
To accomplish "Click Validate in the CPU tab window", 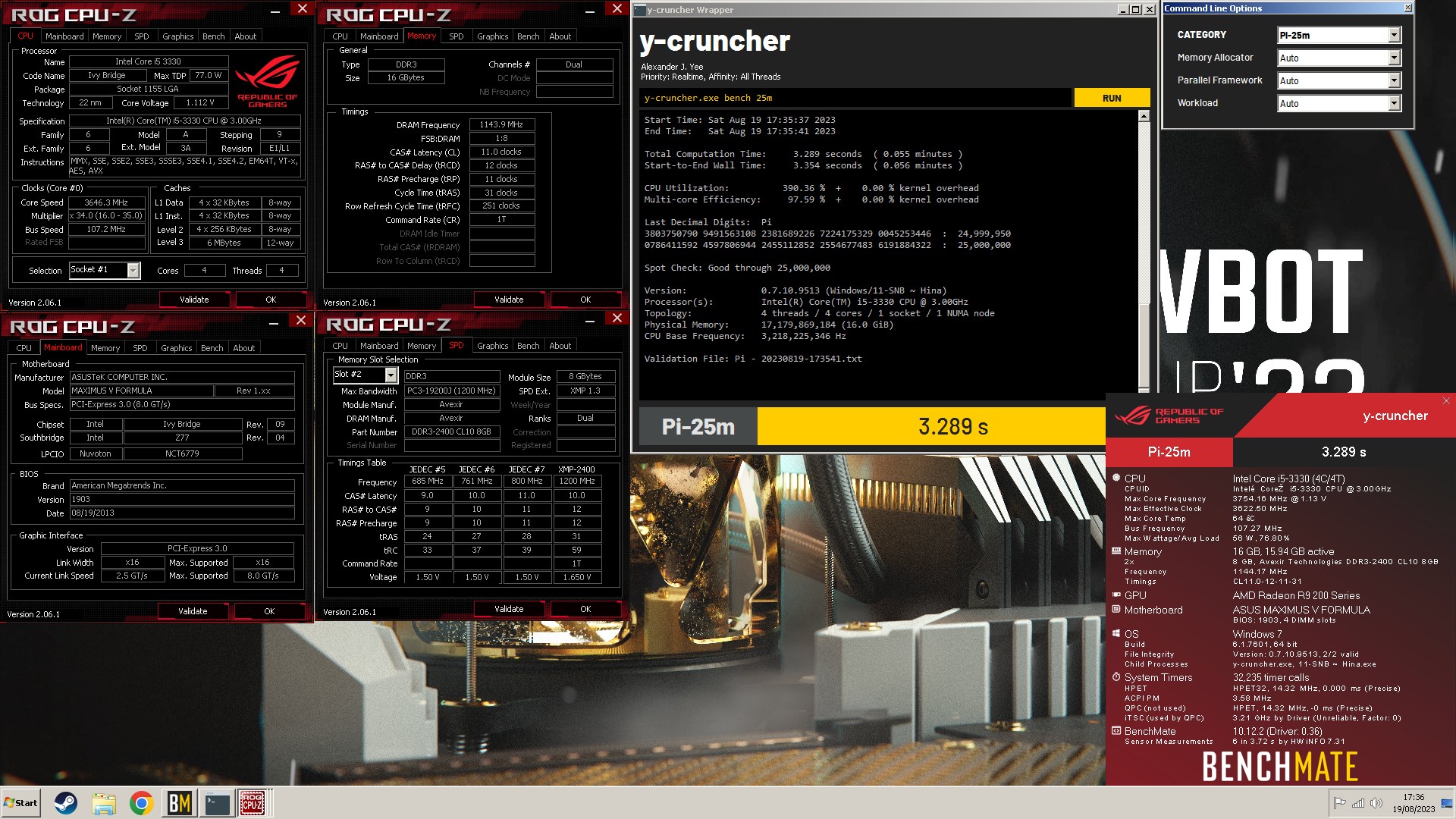I will tap(194, 300).
